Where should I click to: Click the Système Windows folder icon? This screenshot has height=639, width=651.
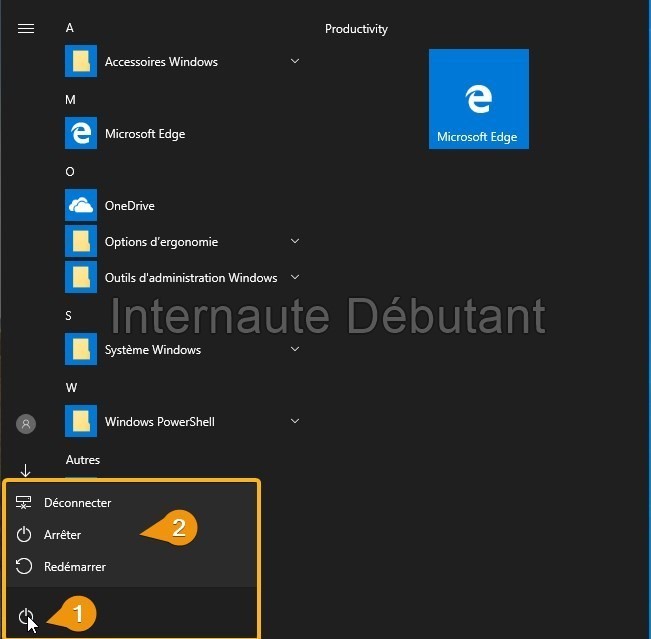pyautogui.click(x=81, y=349)
